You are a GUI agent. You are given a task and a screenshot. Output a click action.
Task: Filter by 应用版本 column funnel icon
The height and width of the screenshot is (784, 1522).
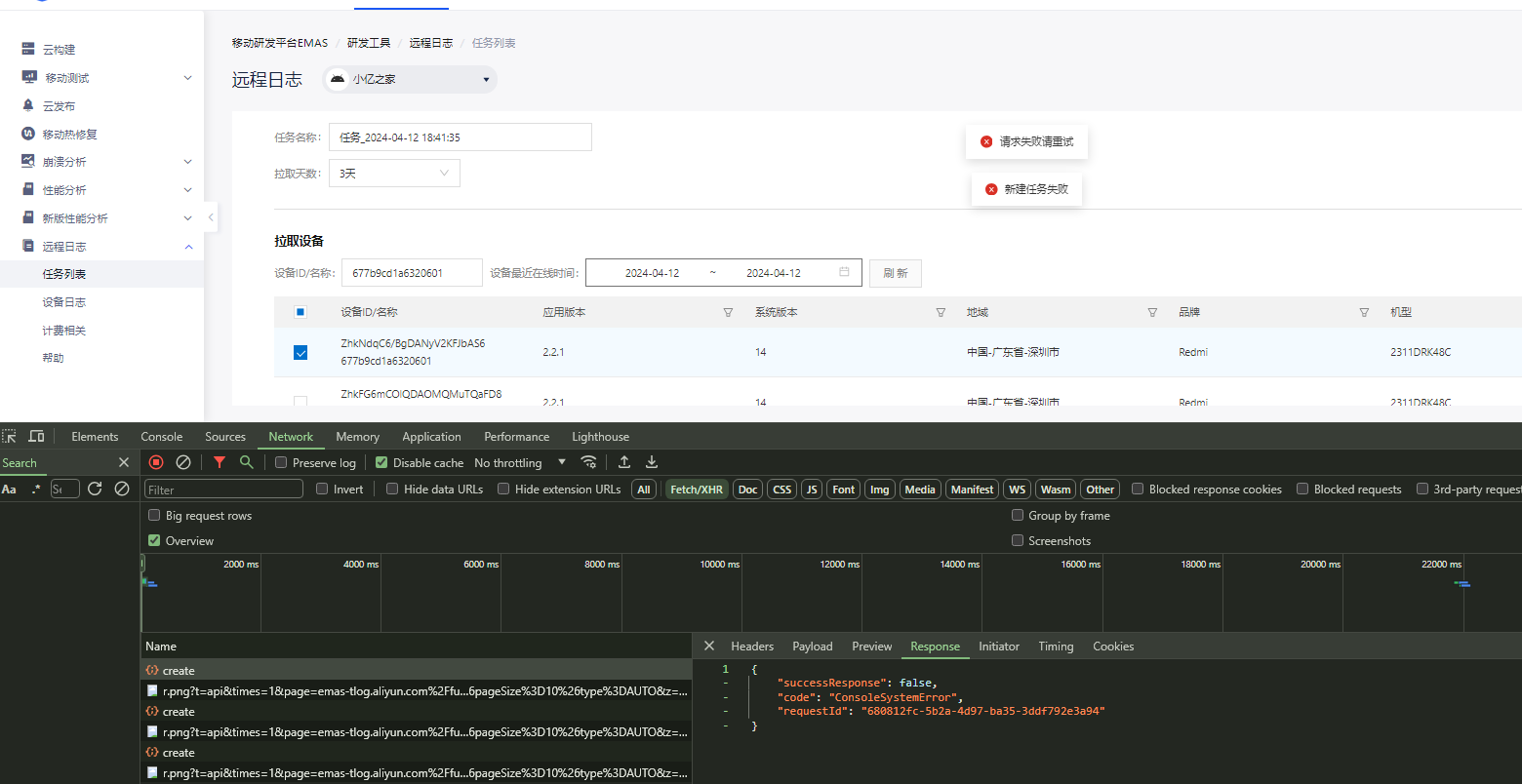tap(728, 312)
